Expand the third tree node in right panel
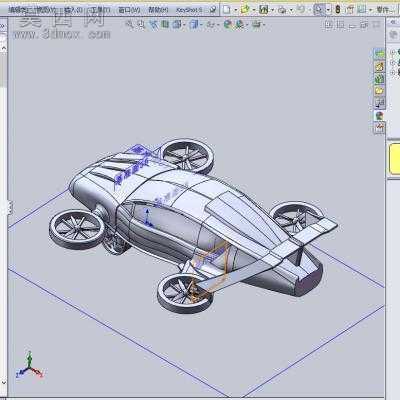 click(392, 72)
